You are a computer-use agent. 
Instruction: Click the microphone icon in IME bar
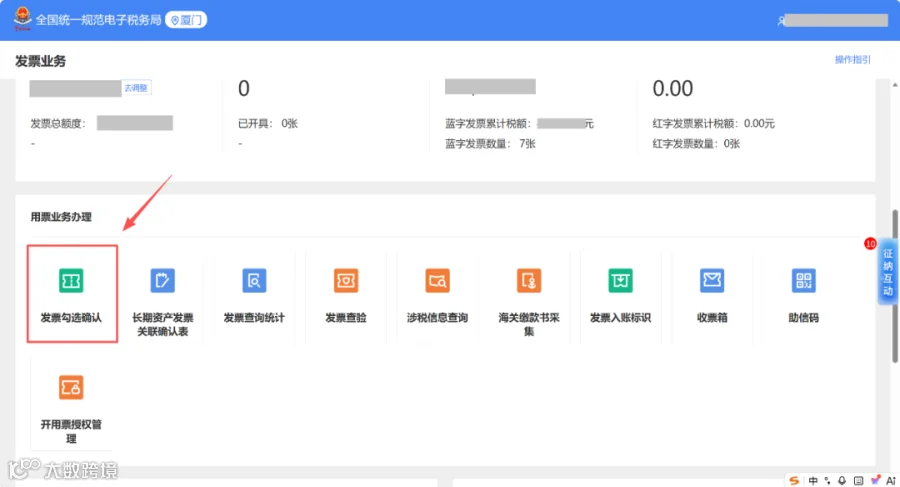[842, 481]
